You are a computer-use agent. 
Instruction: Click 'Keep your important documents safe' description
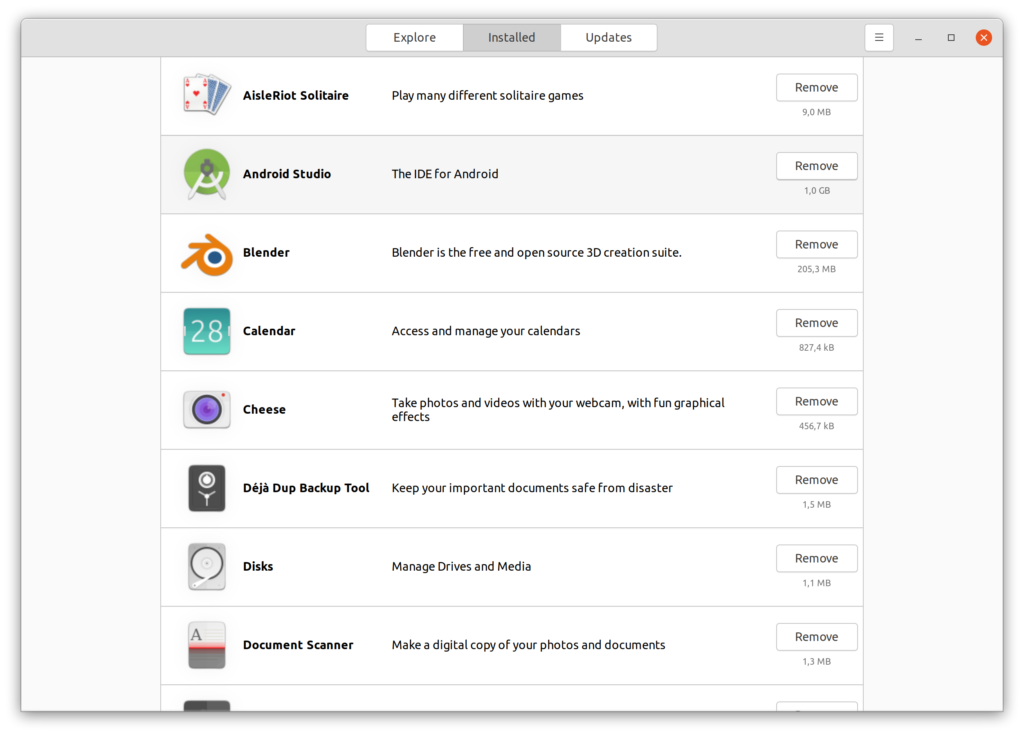tap(532, 488)
